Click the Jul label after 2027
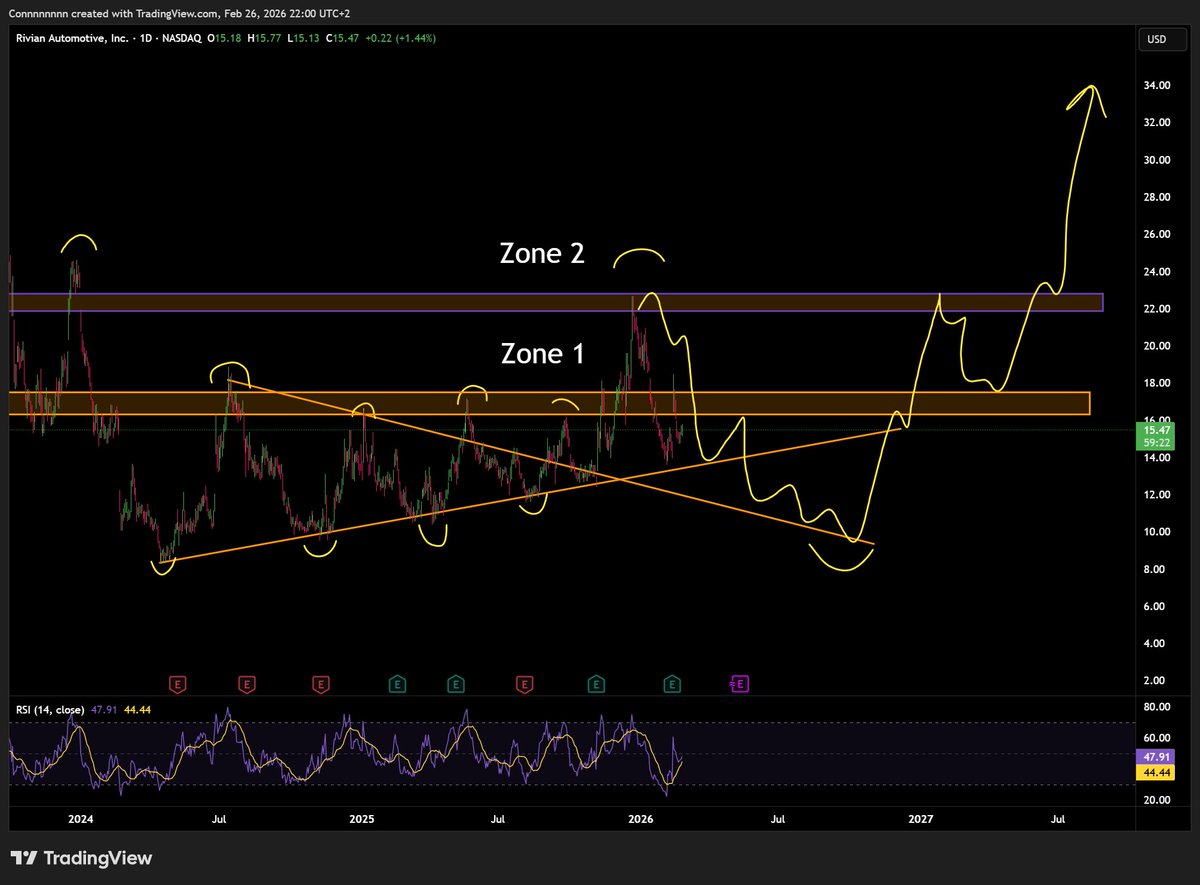The width and height of the screenshot is (1200, 885). coord(1058,819)
